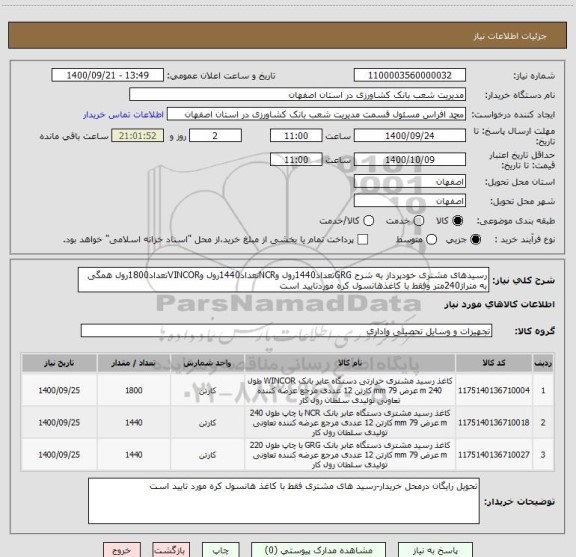Click product code 1175140136710004
Screen dimensions: 576x557
(494, 390)
